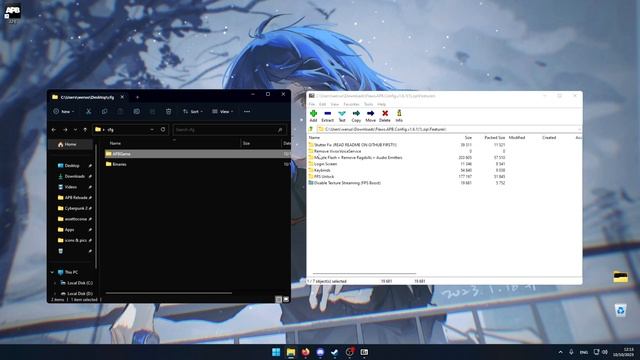640x360 pixels.
Task: Open recent locations dropdown in Explorer navigation
Action: coord(75,130)
